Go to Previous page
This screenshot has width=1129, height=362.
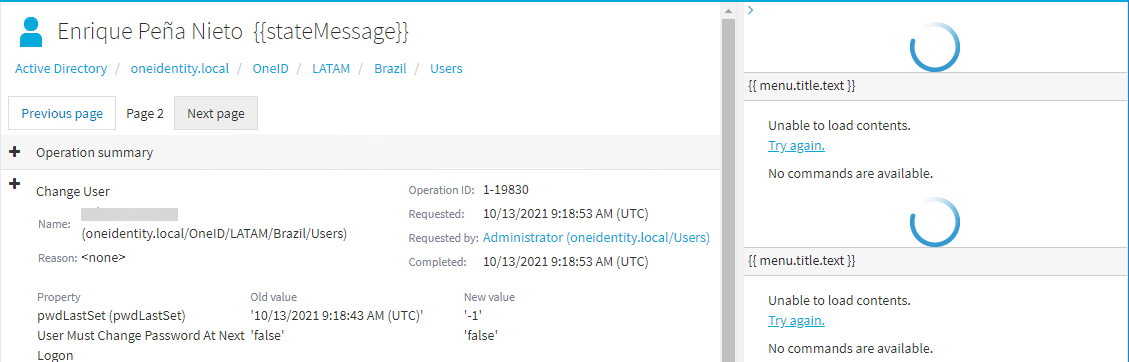click(x=62, y=113)
